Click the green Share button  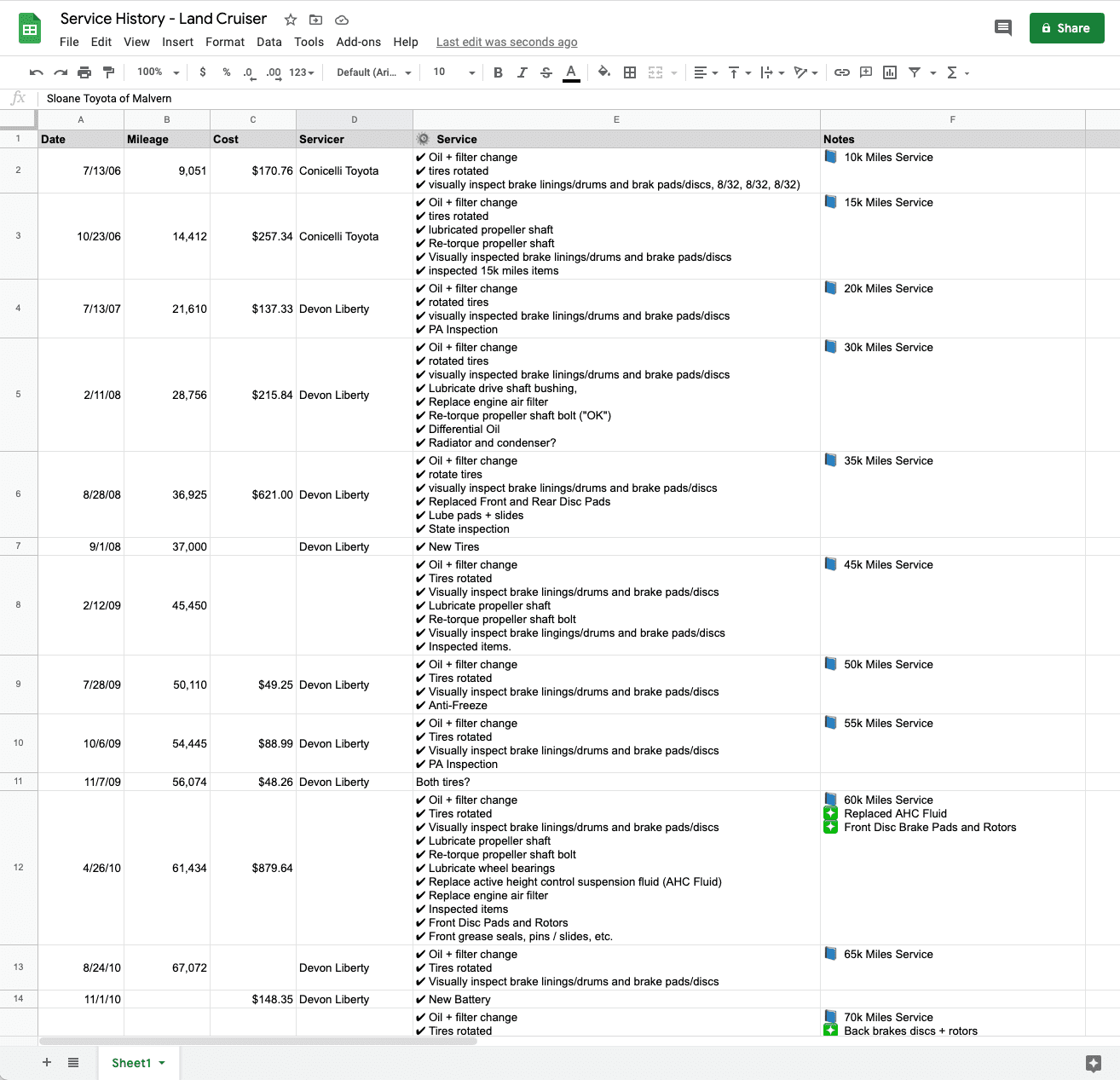pyautogui.click(x=1066, y=28)
